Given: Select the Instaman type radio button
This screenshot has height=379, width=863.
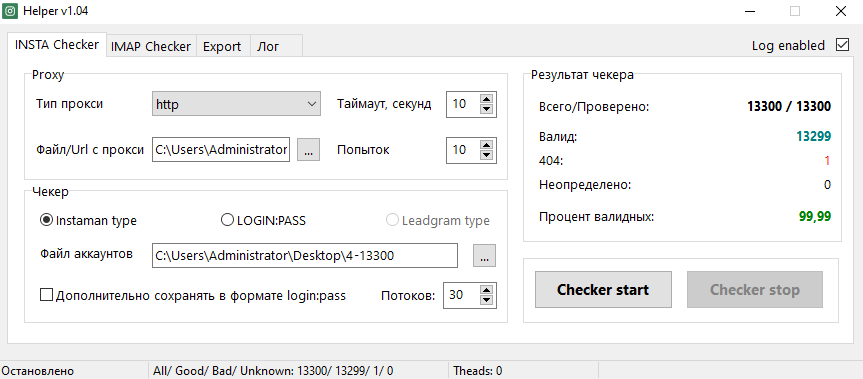Looking at the screenshot, I should [x=89, y=221].
